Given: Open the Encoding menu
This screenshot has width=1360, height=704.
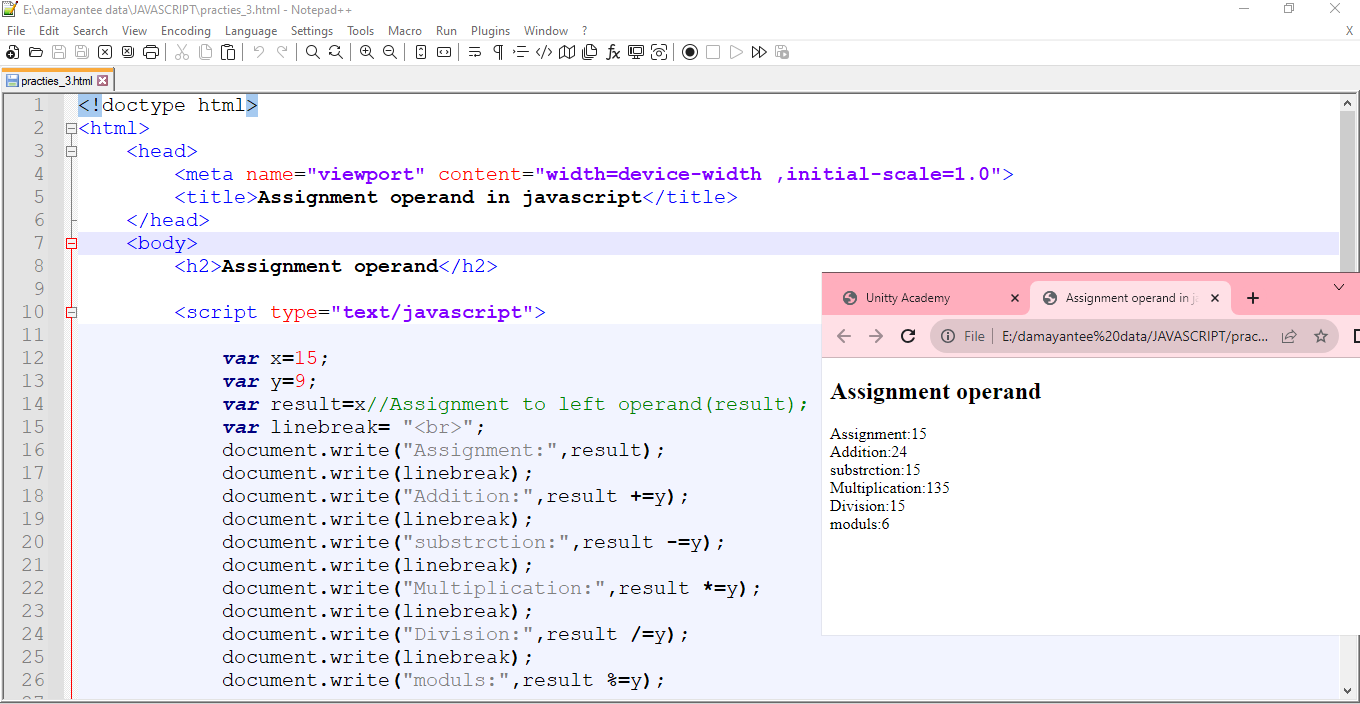Looking at the screenshot, I should coord(186,31).
